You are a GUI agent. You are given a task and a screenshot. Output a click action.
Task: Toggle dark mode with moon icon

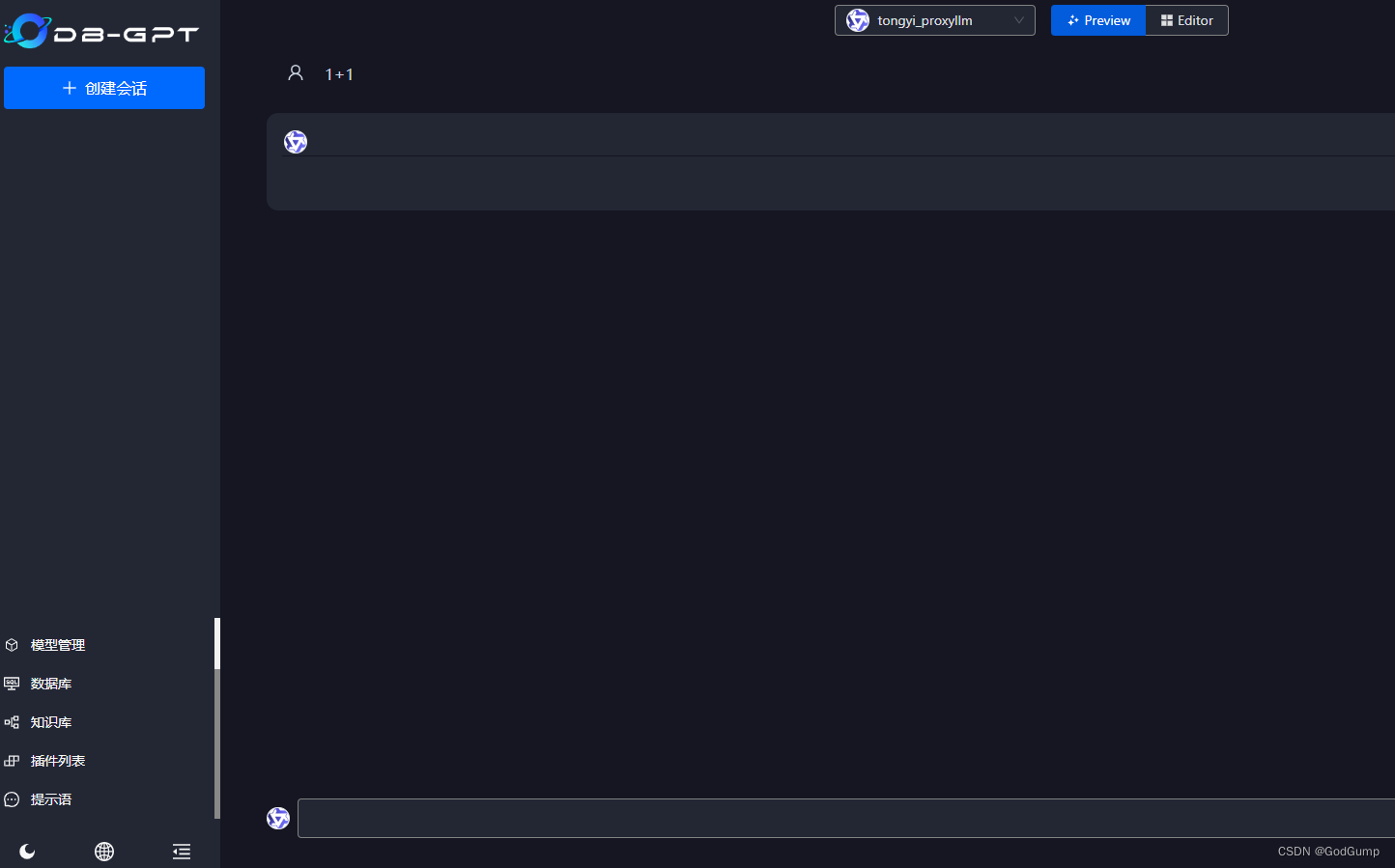click(x=27, y=852)
